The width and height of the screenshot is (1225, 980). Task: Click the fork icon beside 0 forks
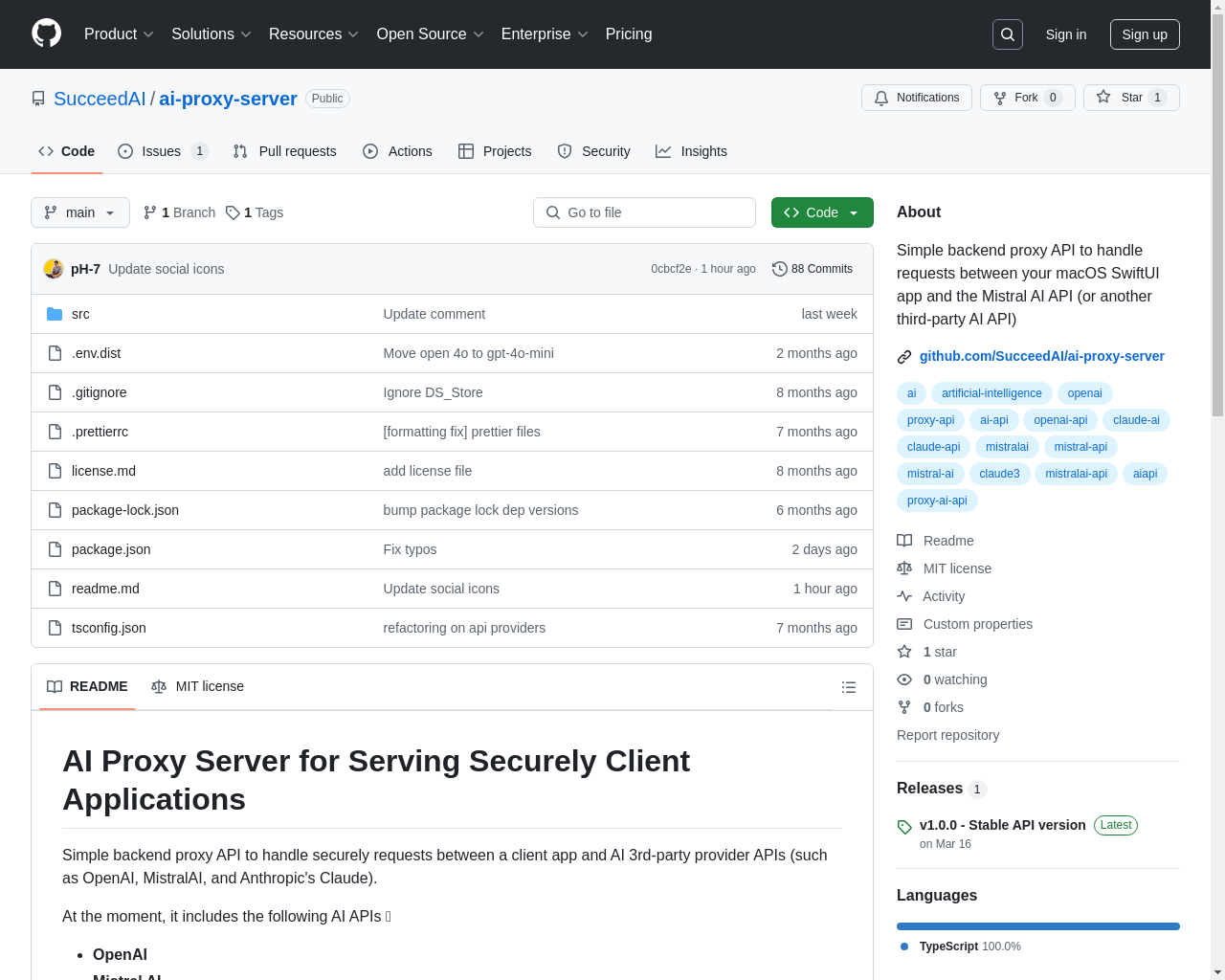coord(904,707)
